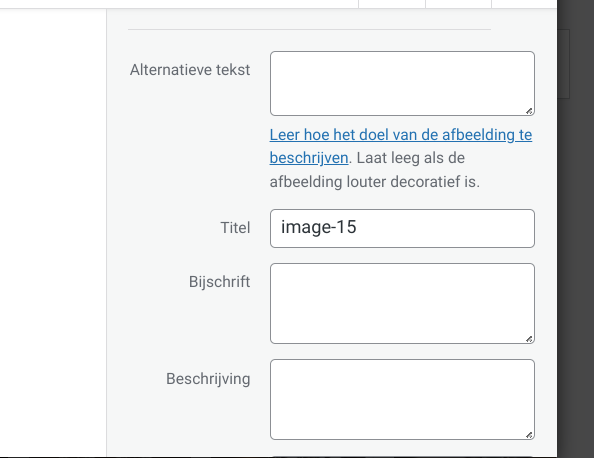Click the 'Beschrijving' field label
The image size is (594, 458).
[x=208, y=379]
